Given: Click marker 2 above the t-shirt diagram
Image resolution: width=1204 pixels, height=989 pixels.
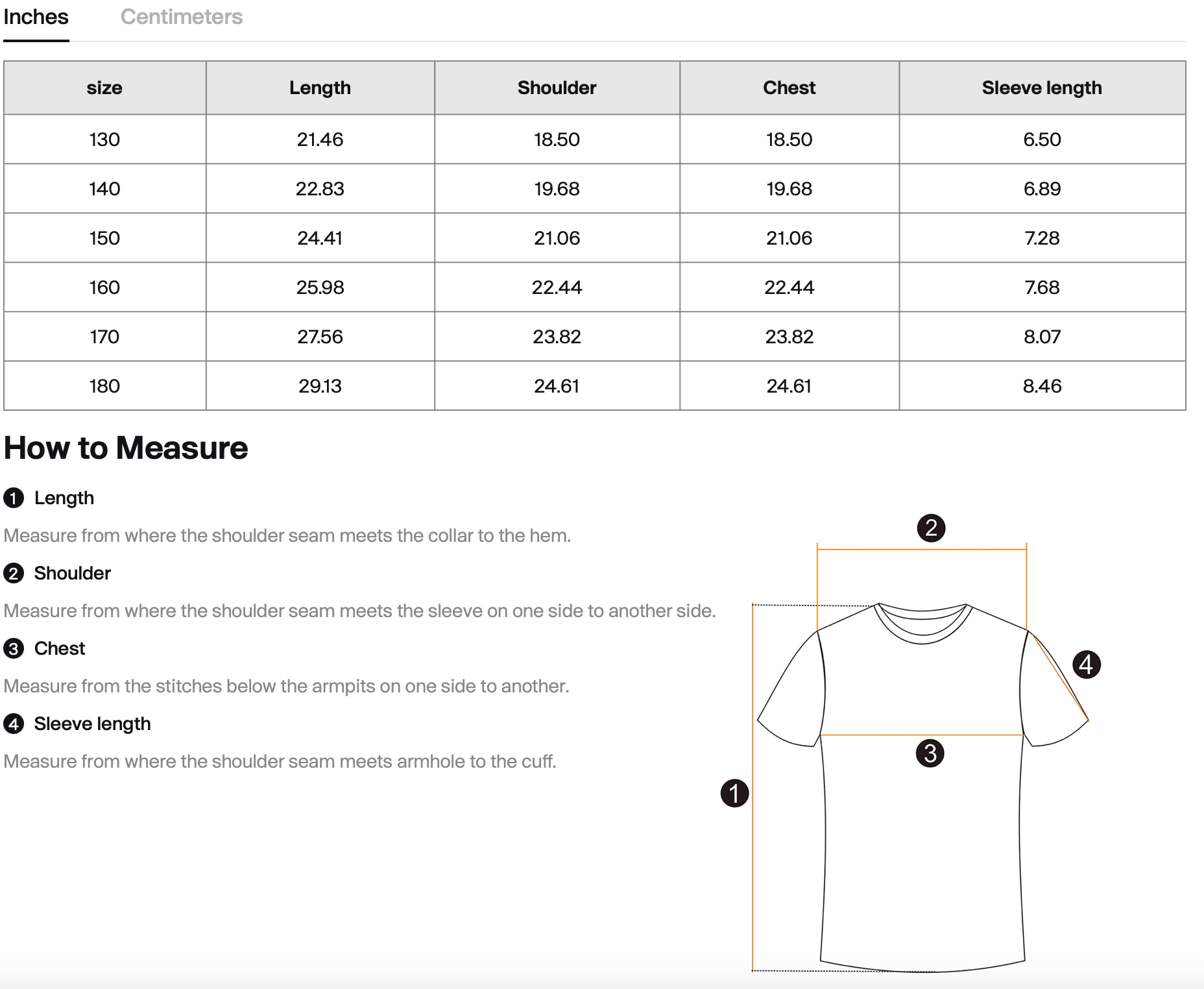Looking at the screenshot, I should tap(931, 528).
